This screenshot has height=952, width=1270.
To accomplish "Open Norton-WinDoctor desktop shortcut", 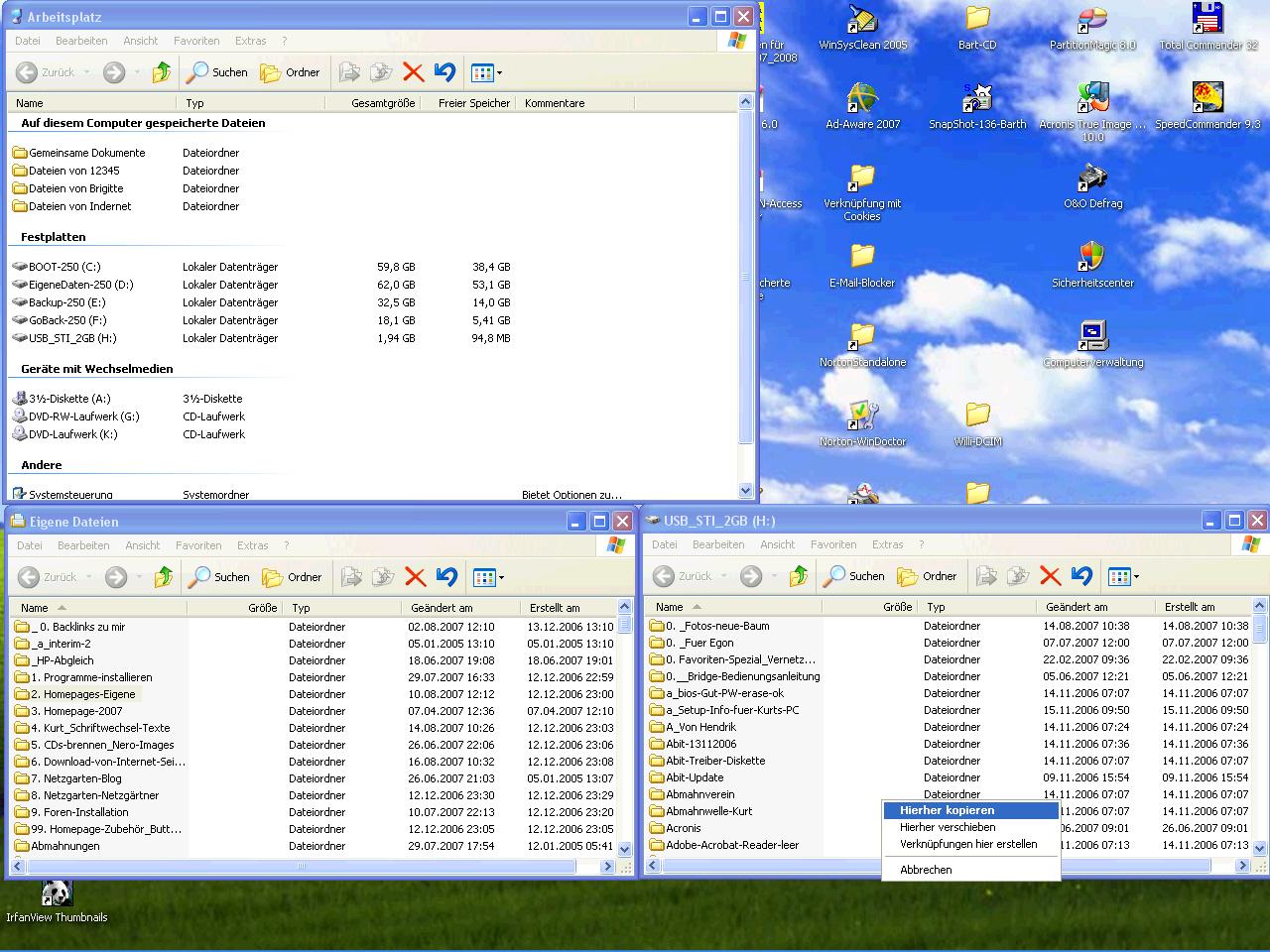I will (x=862, y=416).
